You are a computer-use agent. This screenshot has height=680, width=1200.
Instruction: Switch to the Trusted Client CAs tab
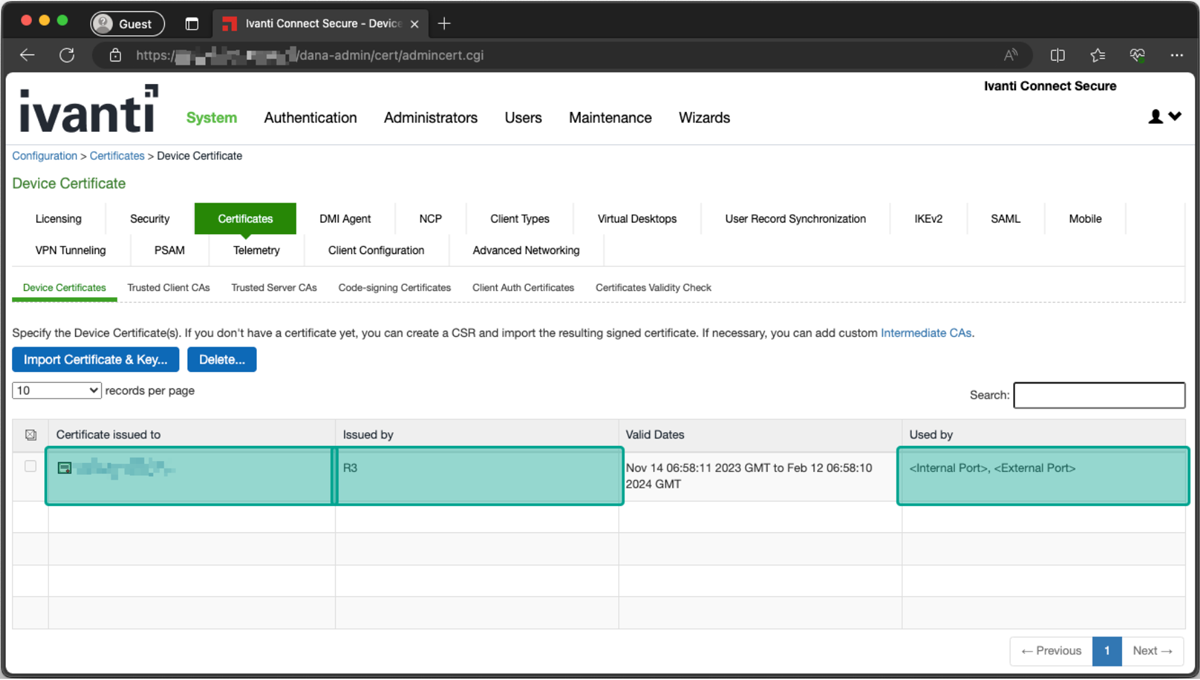pyautogui.click(x=168, y=287)
